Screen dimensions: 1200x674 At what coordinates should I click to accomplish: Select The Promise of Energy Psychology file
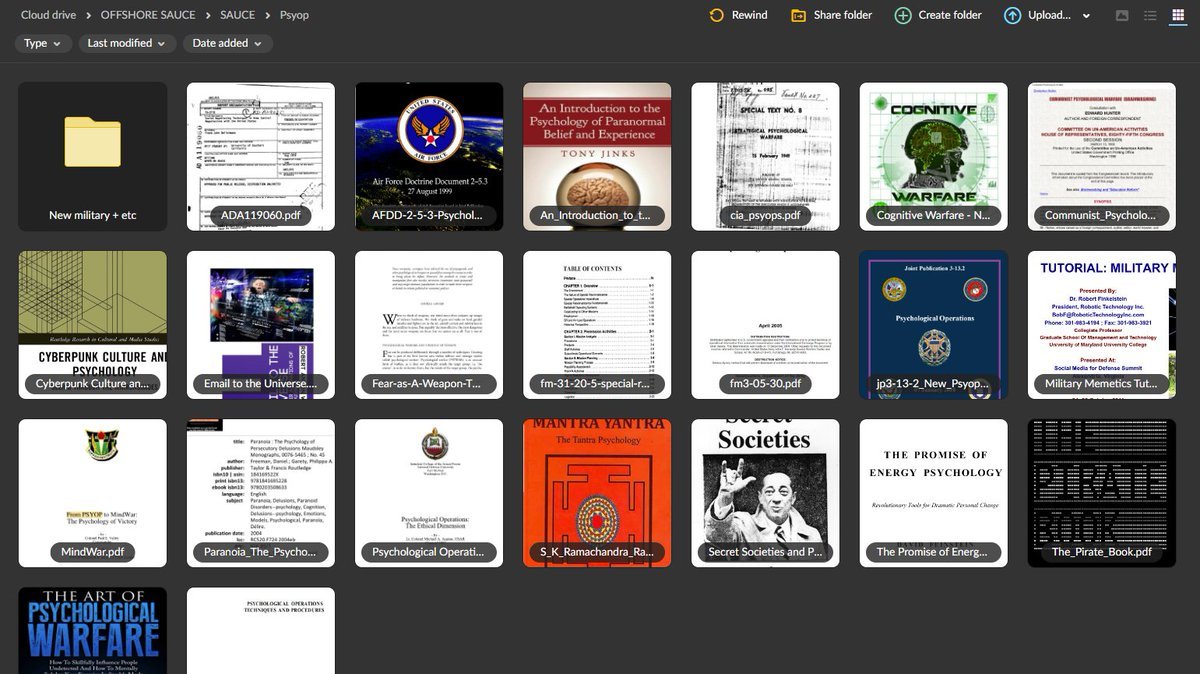[x=933, y=493]
